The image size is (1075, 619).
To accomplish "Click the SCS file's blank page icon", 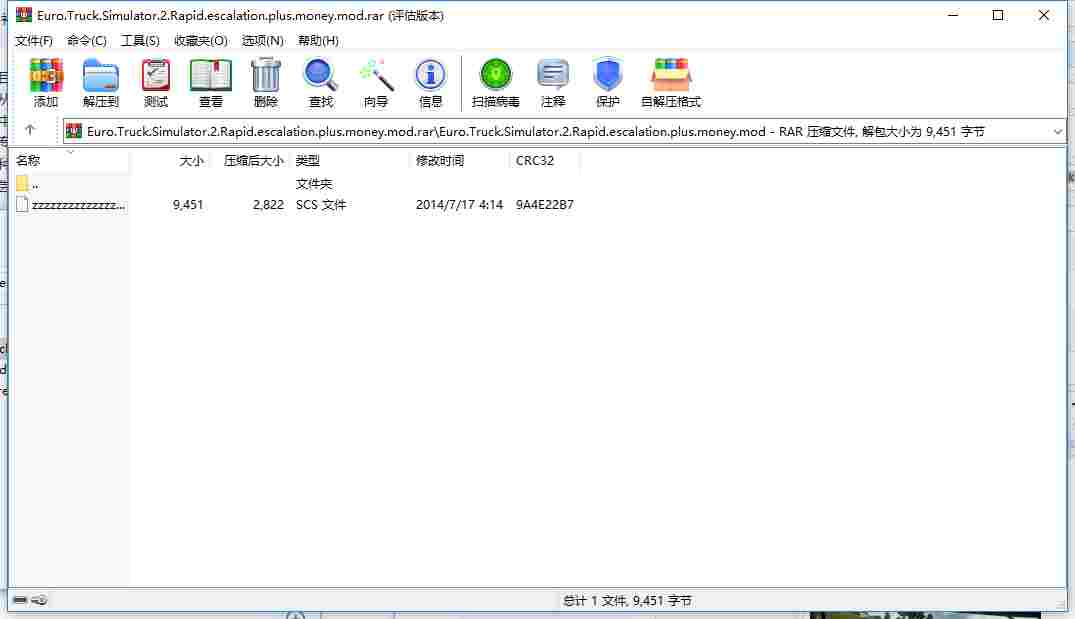I will point(22,204).
